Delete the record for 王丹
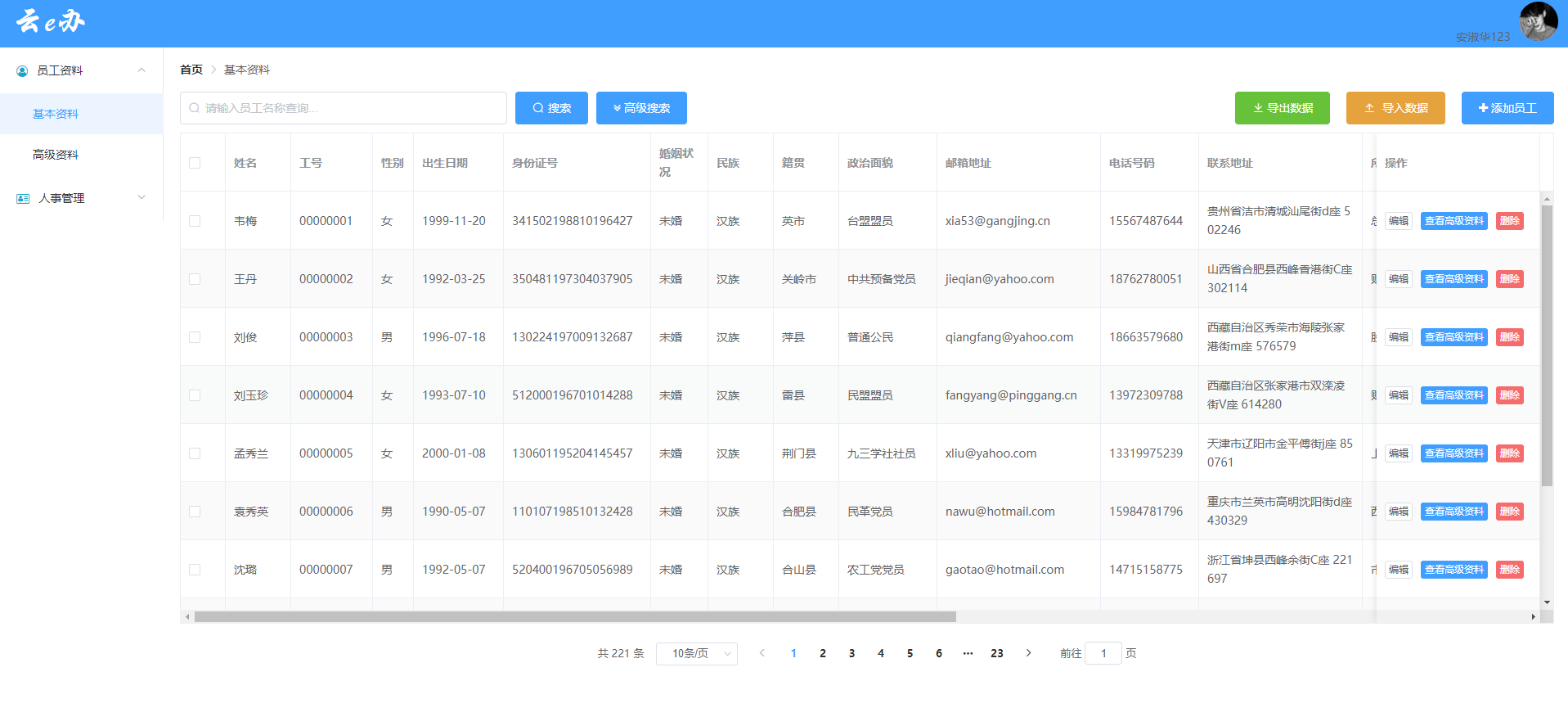Viewport: 1568px width, 717px height. (x=1510, y=279)
